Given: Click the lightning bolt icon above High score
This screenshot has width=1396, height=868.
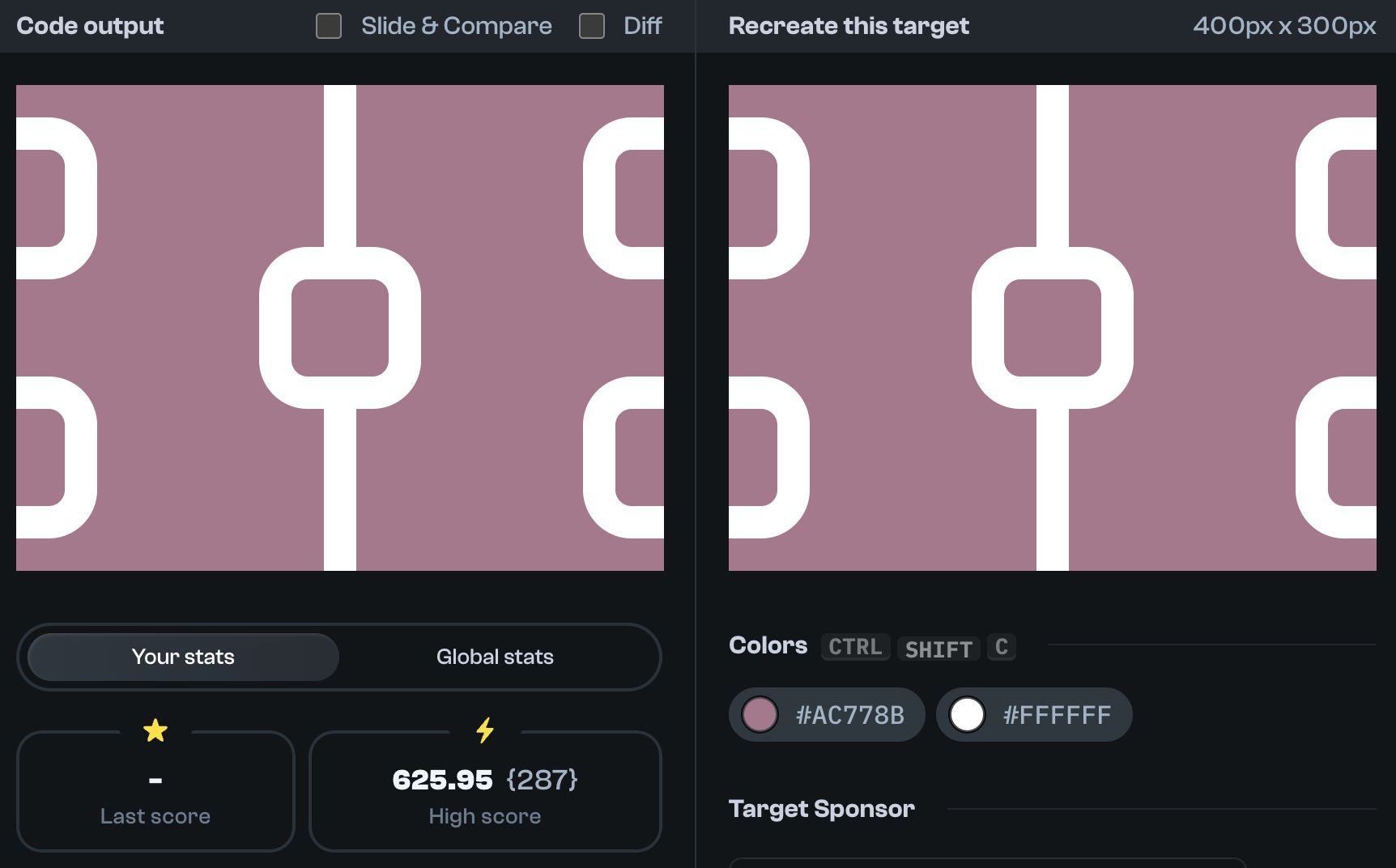Looking at the screenshot, I should (x=485, y=730).
